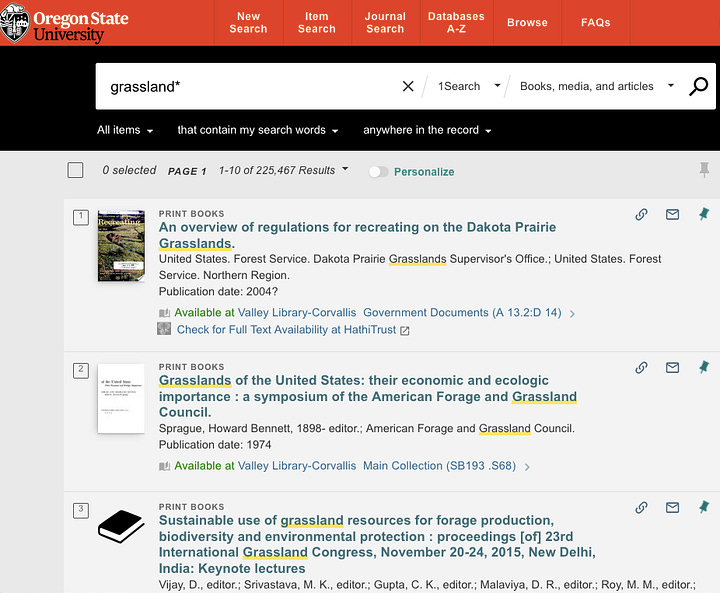Expand the All items filter dropdown
This screenshot has width=720, height=593.
125,130
